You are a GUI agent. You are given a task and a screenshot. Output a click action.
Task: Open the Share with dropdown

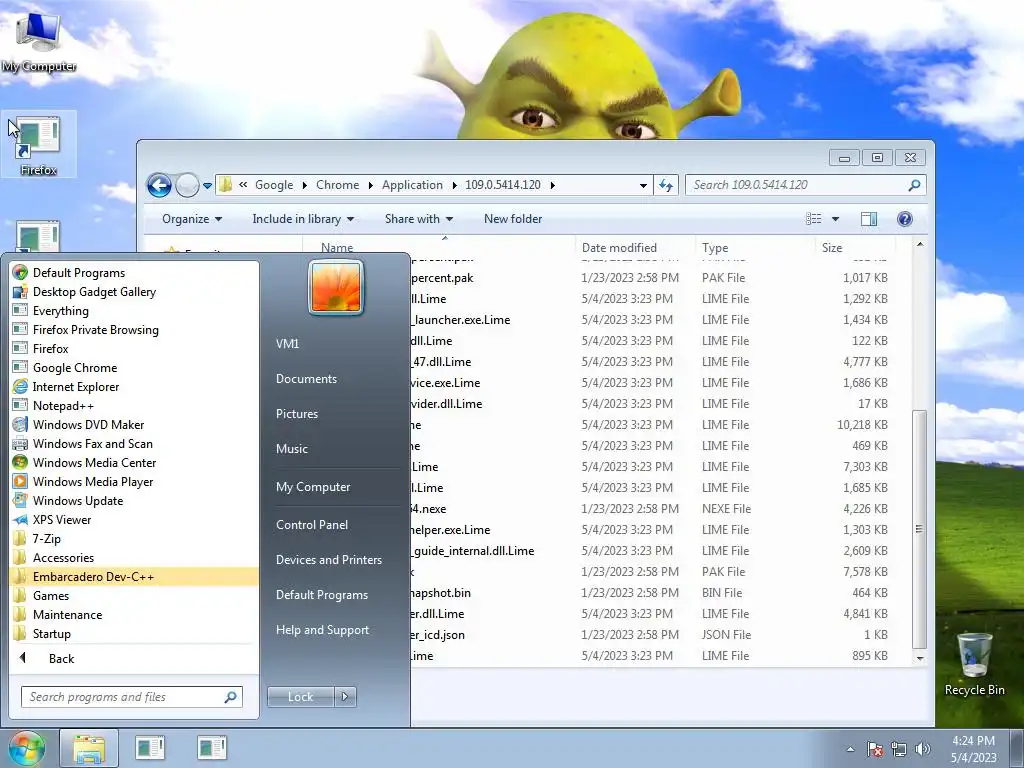tap(419, 219)
